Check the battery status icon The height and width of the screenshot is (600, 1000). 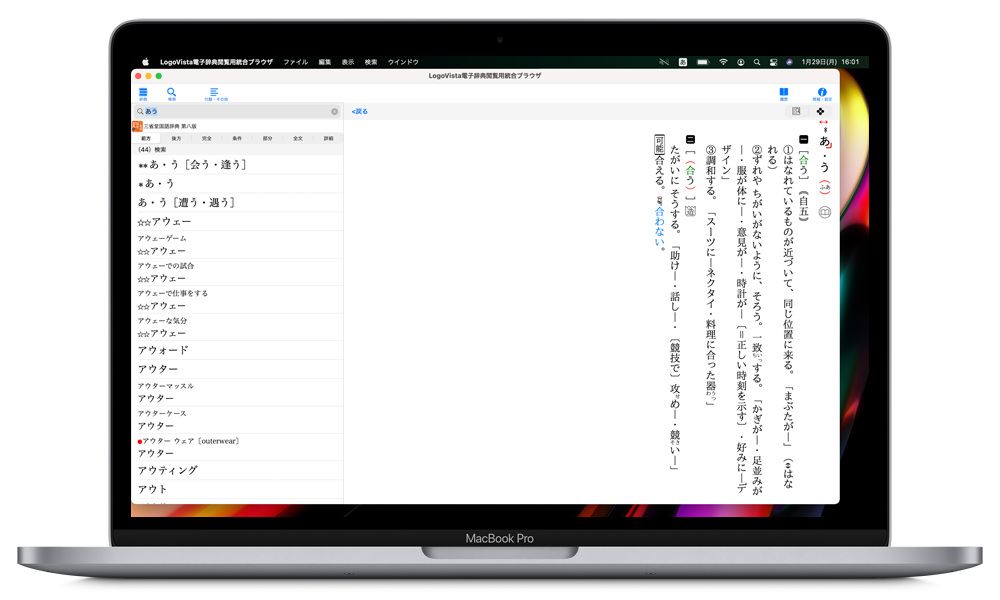click(x=703, y=62)
